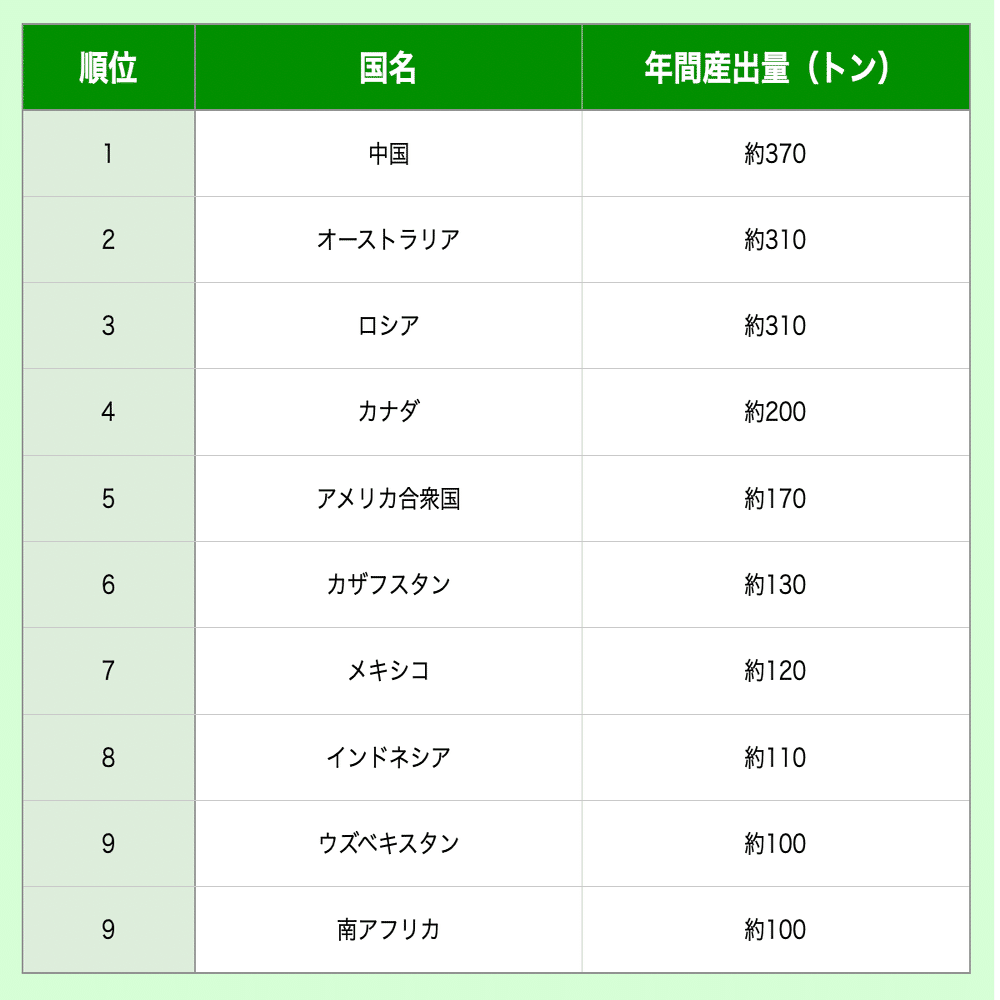Select the 約200 production cell
Image resolution: width=1000 pixels, height=1000 pixels.
(x=775, y=412)
